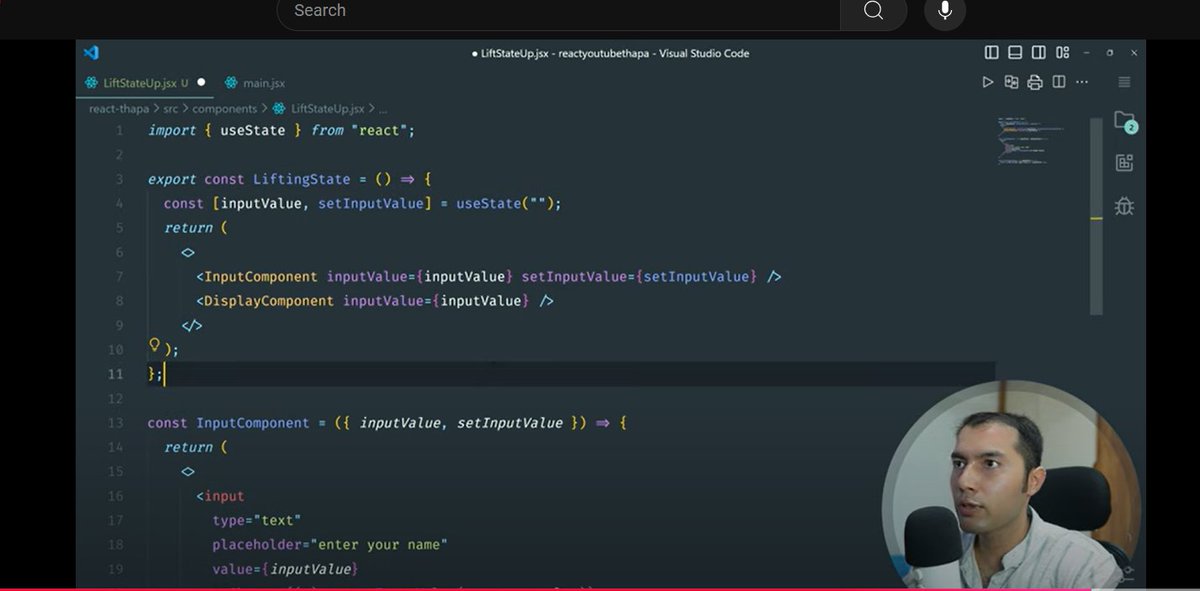This screenshot has height=591, width=1200.
Task: Click the YouTube Search input field
Action: 558,11
